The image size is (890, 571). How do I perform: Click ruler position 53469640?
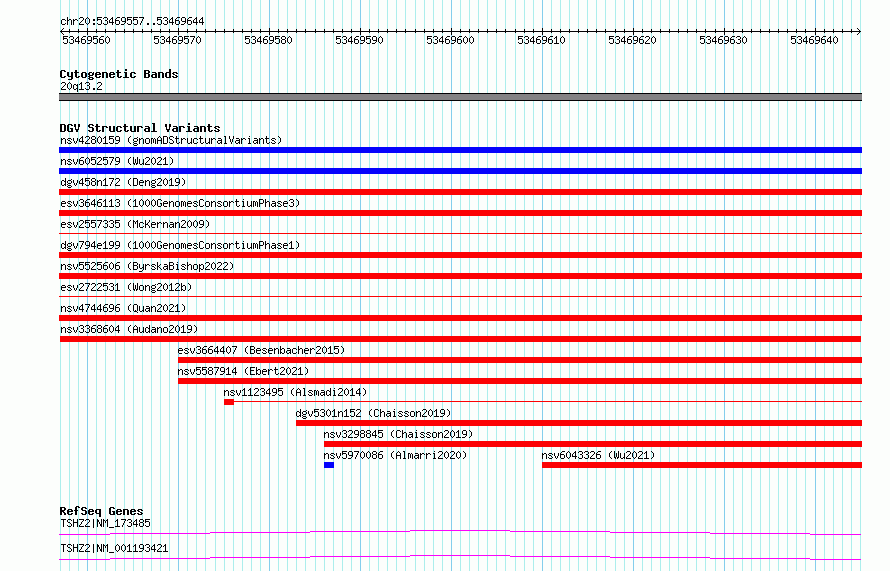[814, 40]
